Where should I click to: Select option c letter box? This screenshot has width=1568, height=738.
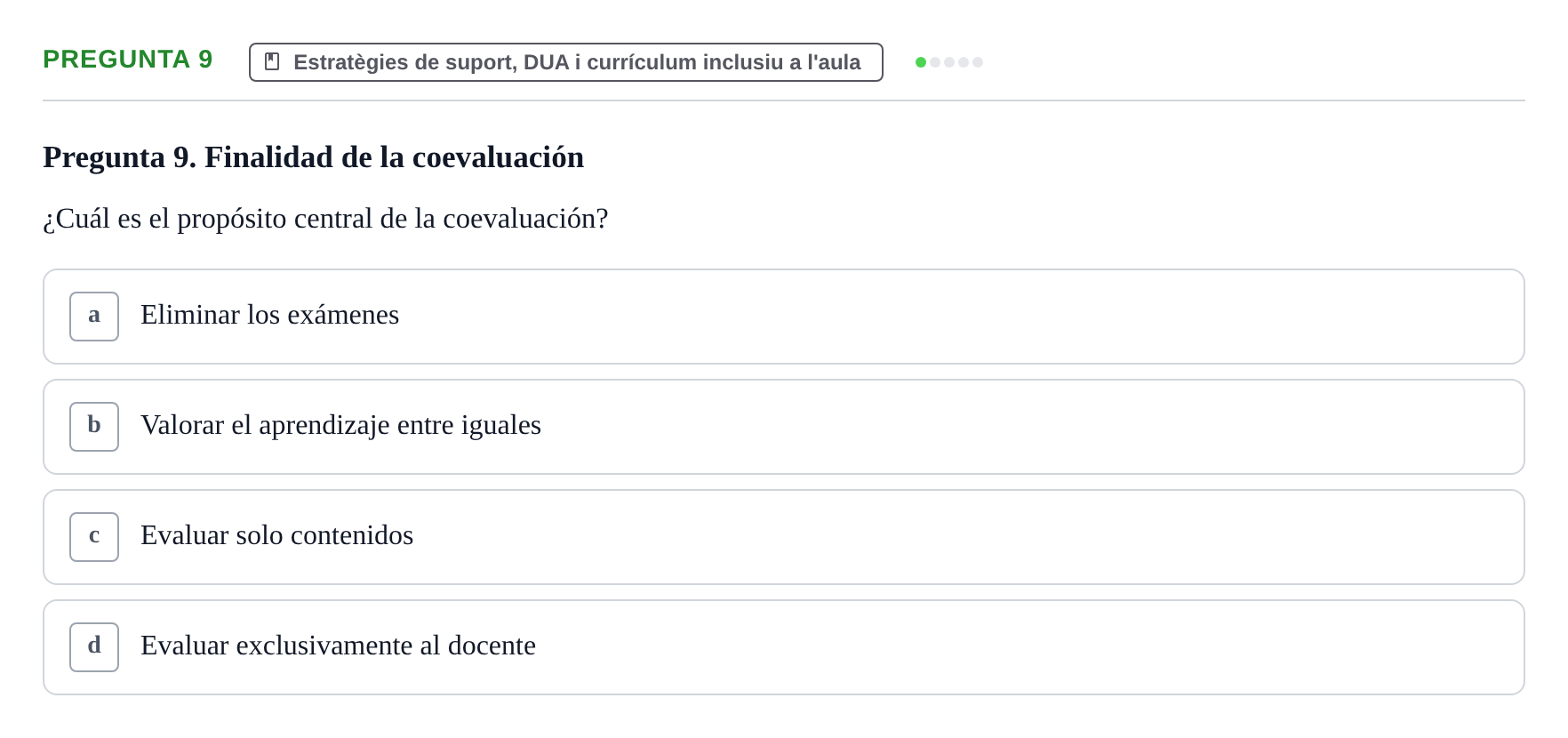tap(94, 537)
